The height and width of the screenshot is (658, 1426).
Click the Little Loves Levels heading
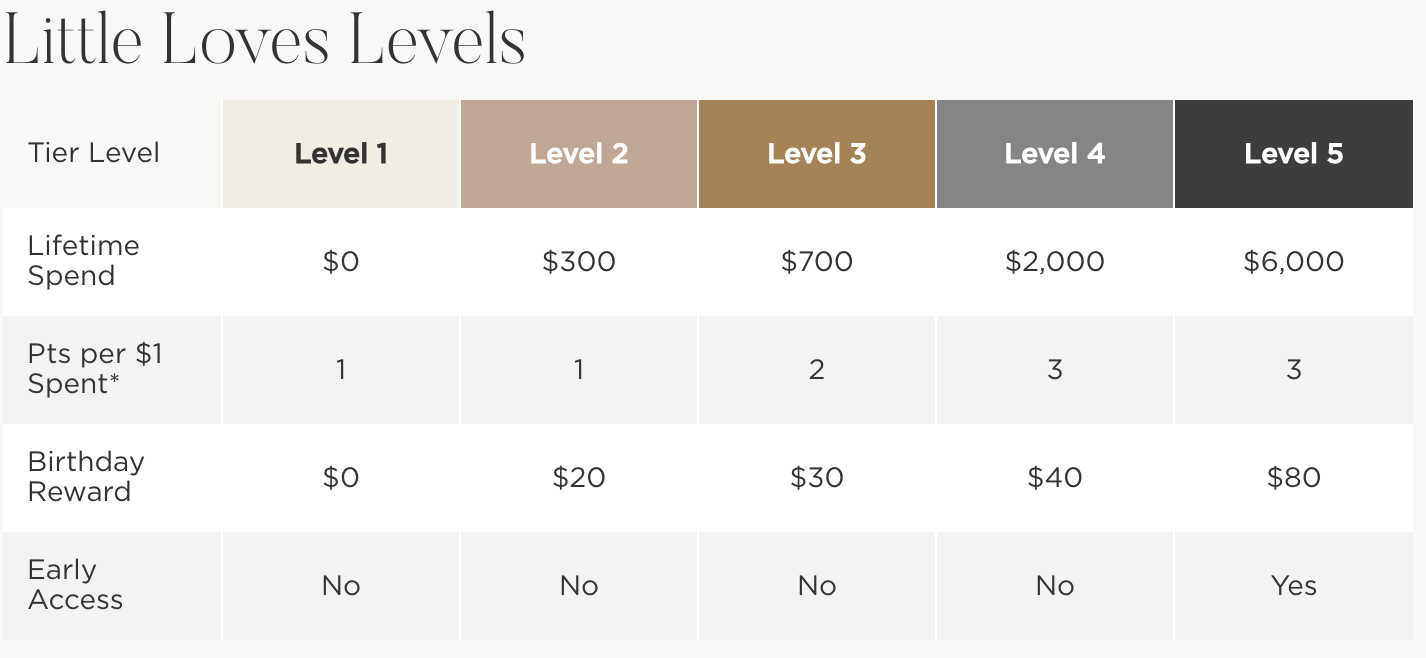(265, 42)
